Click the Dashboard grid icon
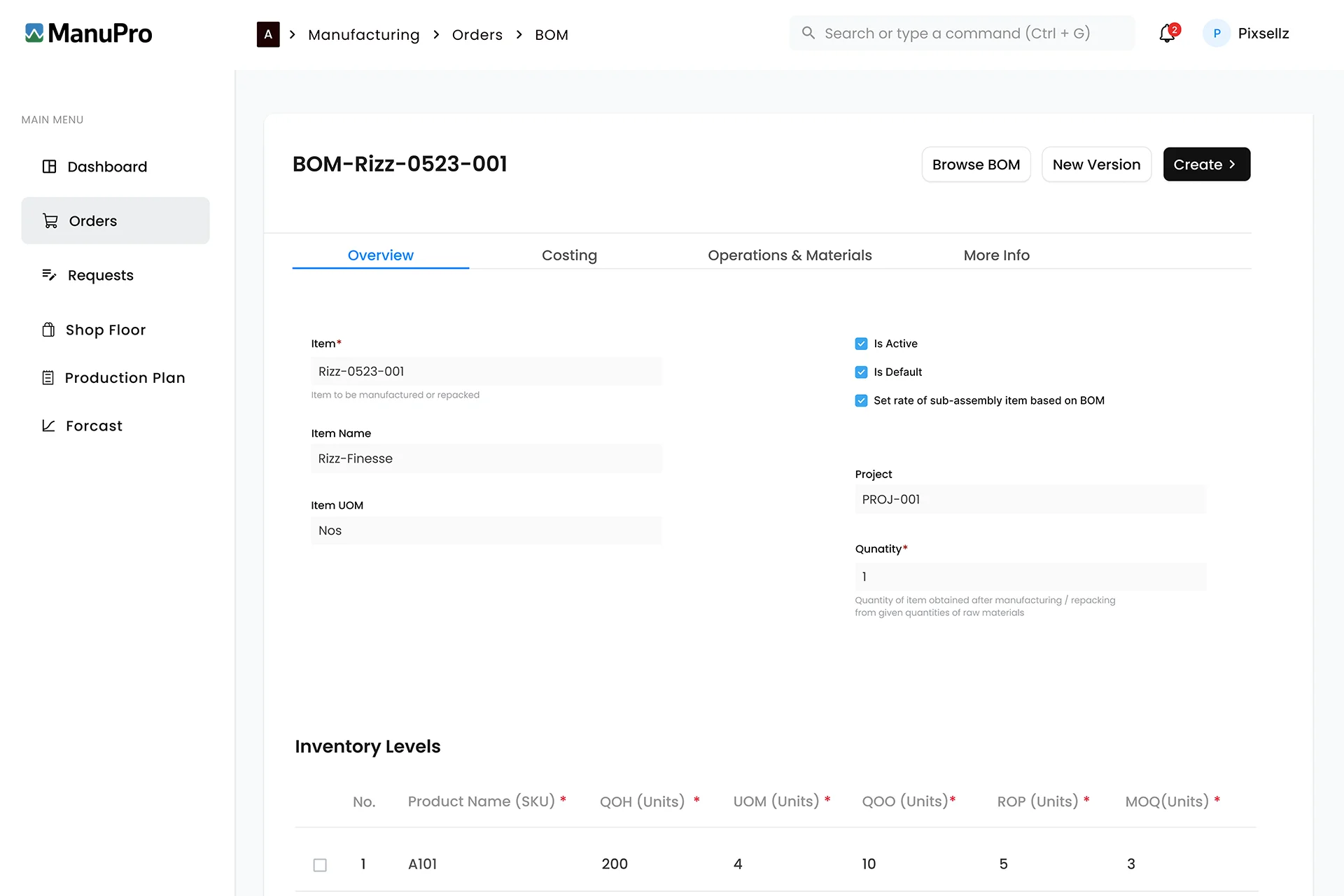The image size is (1344, 896). [x=49, y=167]
